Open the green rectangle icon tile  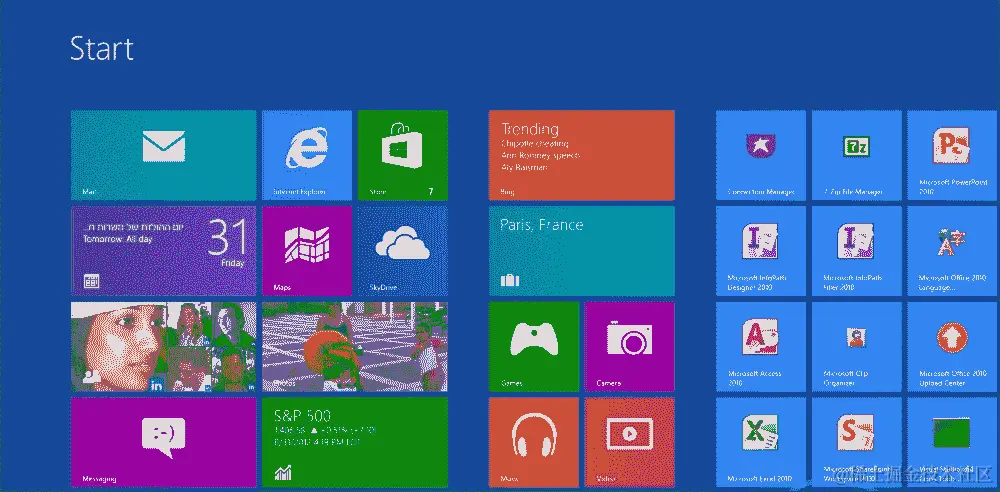[x=952, y=442]
